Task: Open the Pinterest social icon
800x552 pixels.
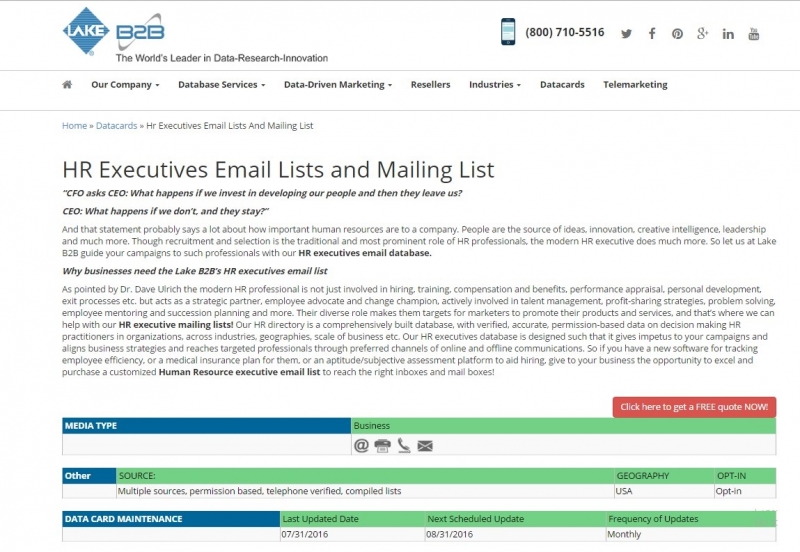Action: (677, 34)
